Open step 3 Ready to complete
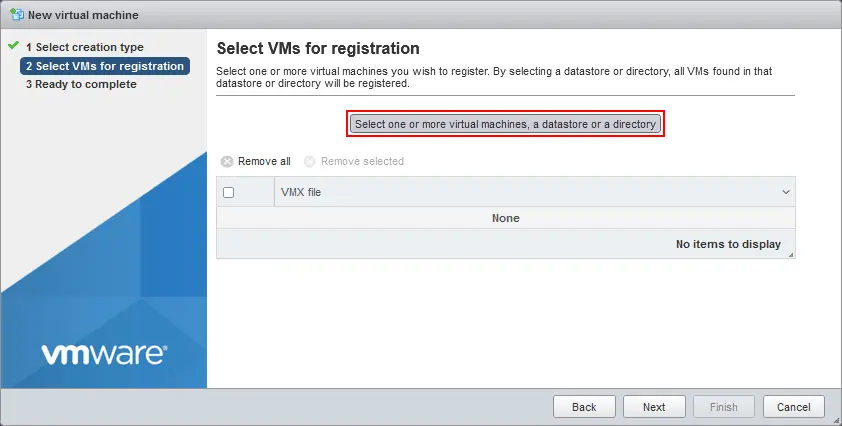Viewport: 842px width, 426px height. point(81,84)
